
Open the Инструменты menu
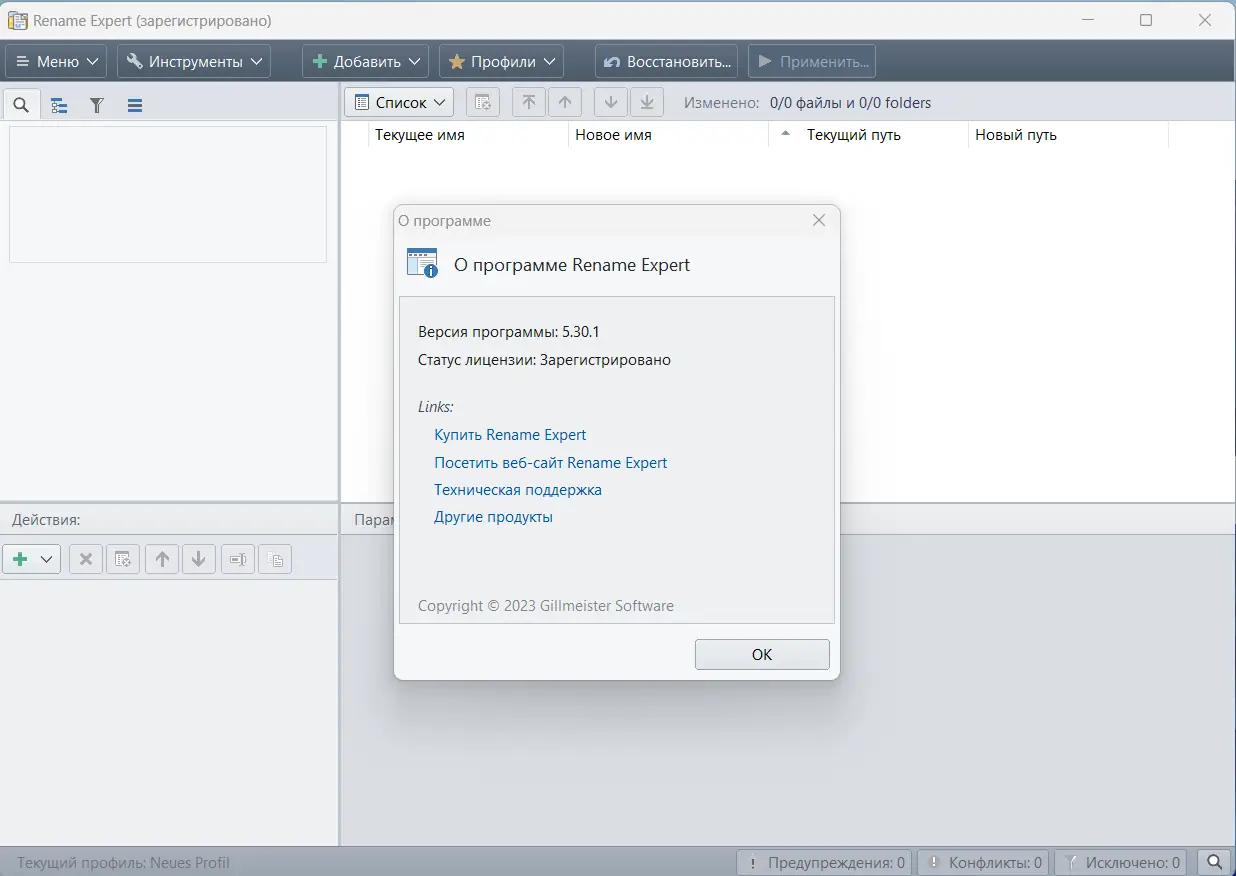tap(193, 60)
